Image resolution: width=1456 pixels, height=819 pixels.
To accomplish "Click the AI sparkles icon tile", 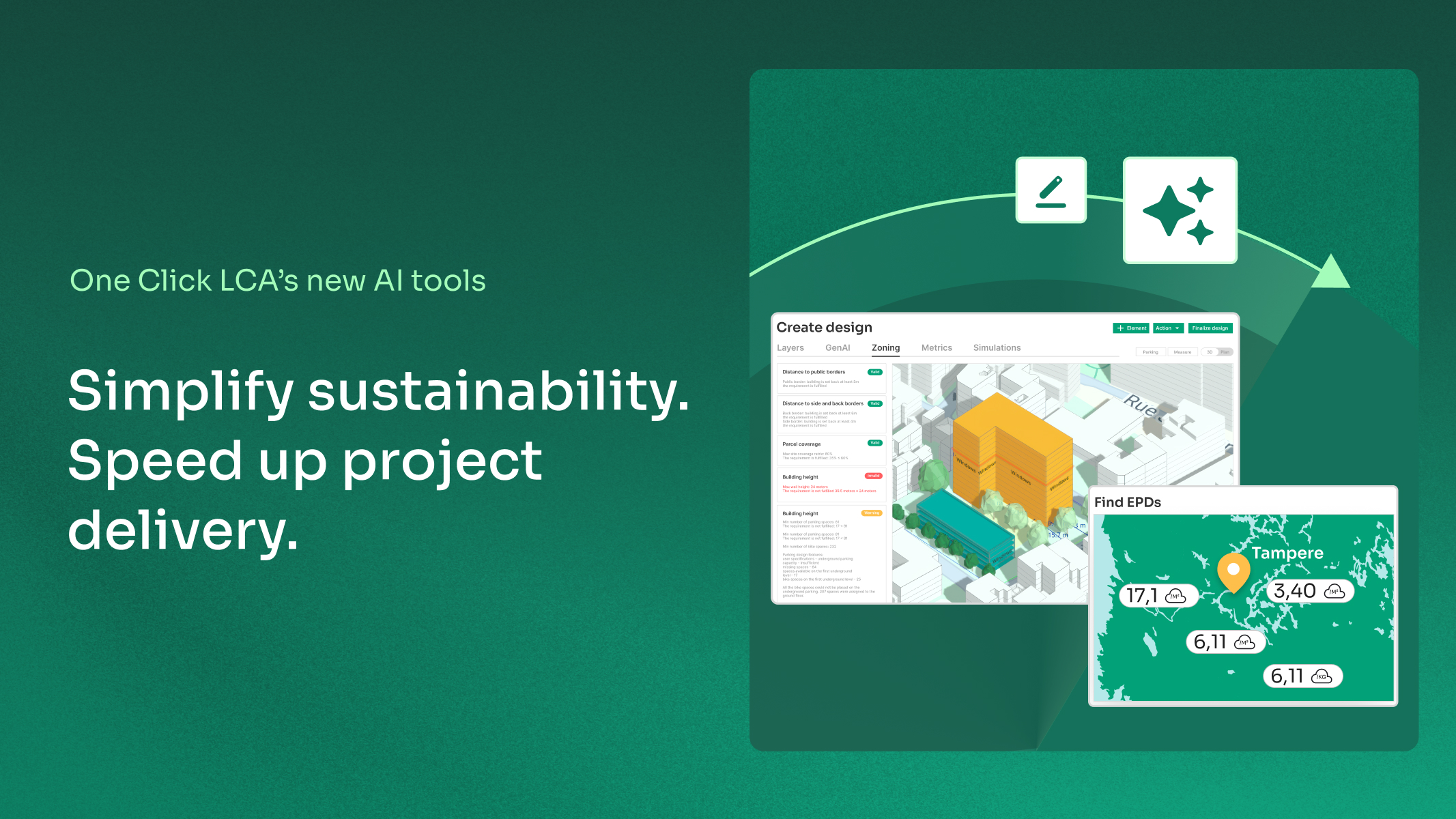I will [x=1180, y=210].
